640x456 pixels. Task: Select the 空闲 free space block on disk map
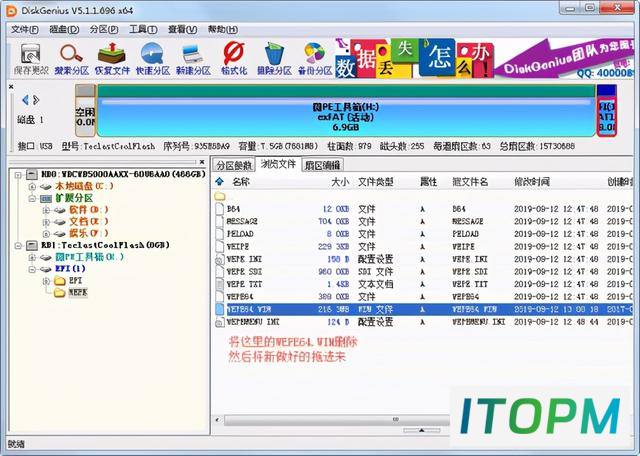(85, 111)
